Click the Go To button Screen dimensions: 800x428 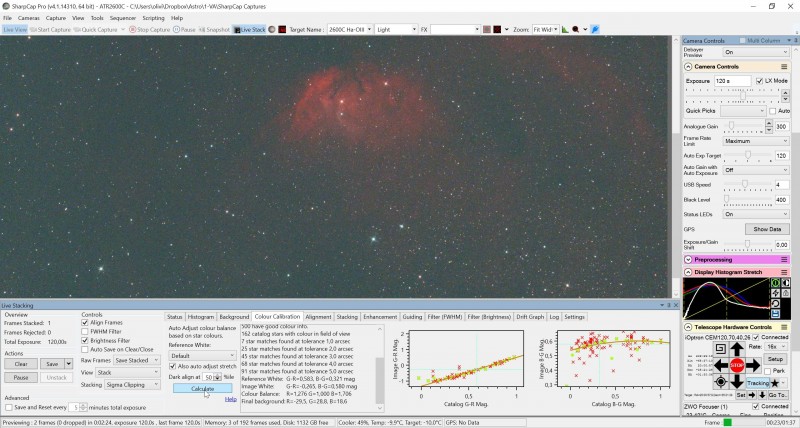(x=778, y=395)
